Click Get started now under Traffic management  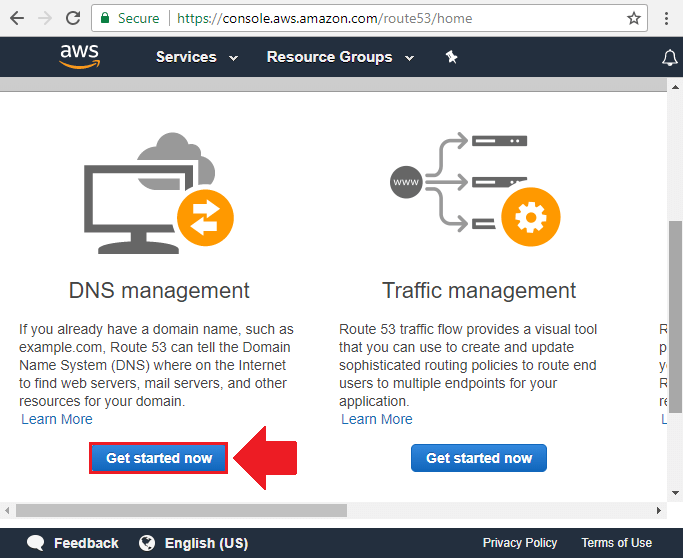(479, 458)
